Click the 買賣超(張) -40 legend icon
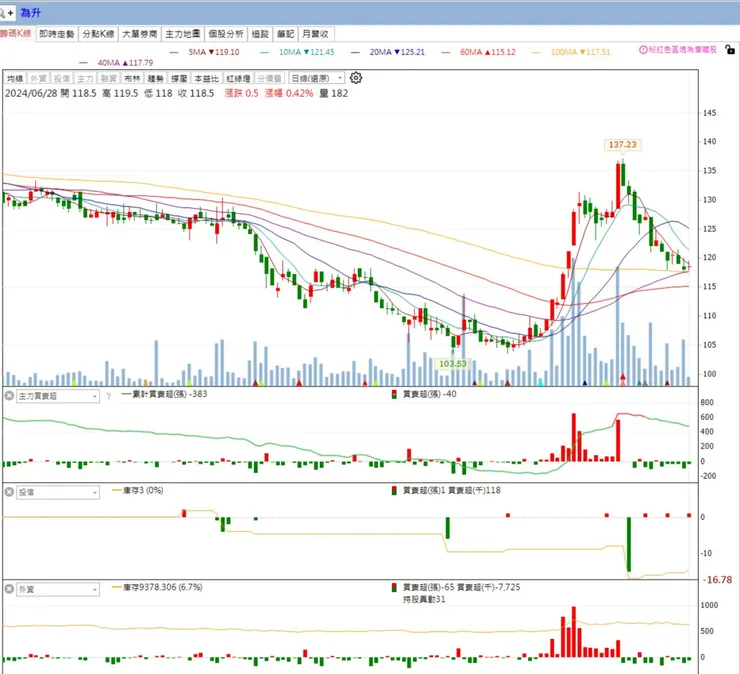 coord(394,394)
